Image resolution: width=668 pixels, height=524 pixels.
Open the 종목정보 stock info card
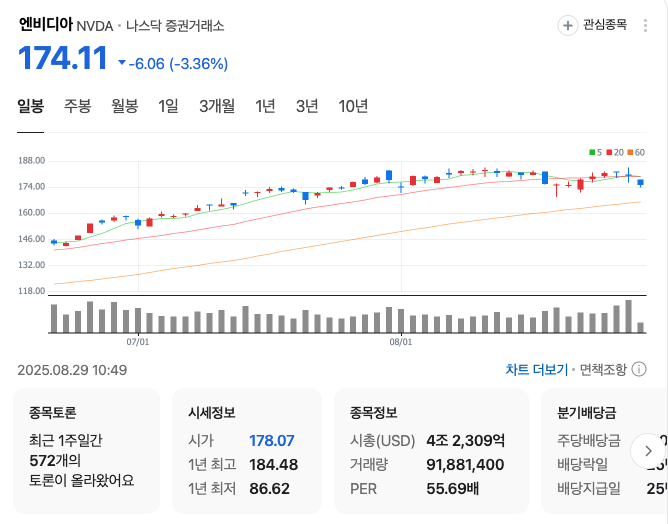(x=431, y=451)
